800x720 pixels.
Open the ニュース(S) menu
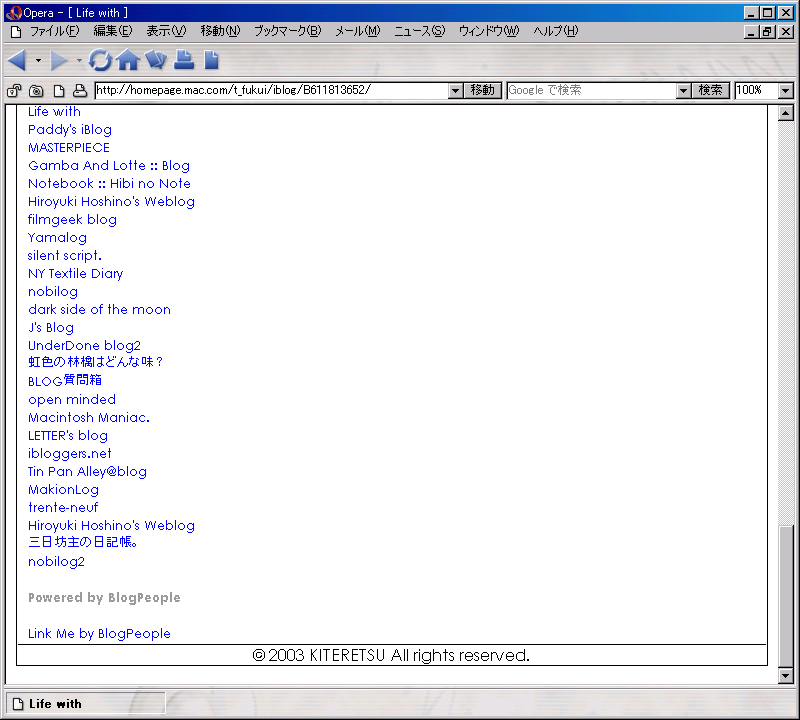(x=419, y=31)
